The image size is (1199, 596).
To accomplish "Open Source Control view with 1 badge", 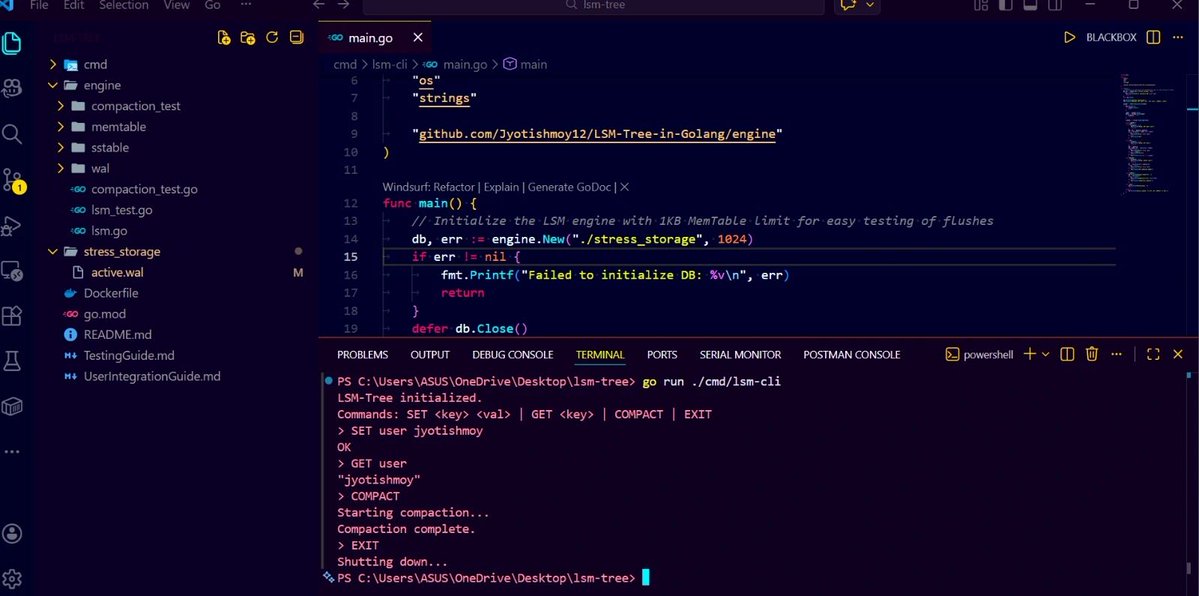I will pyautogui.click(x=13, y=181).
